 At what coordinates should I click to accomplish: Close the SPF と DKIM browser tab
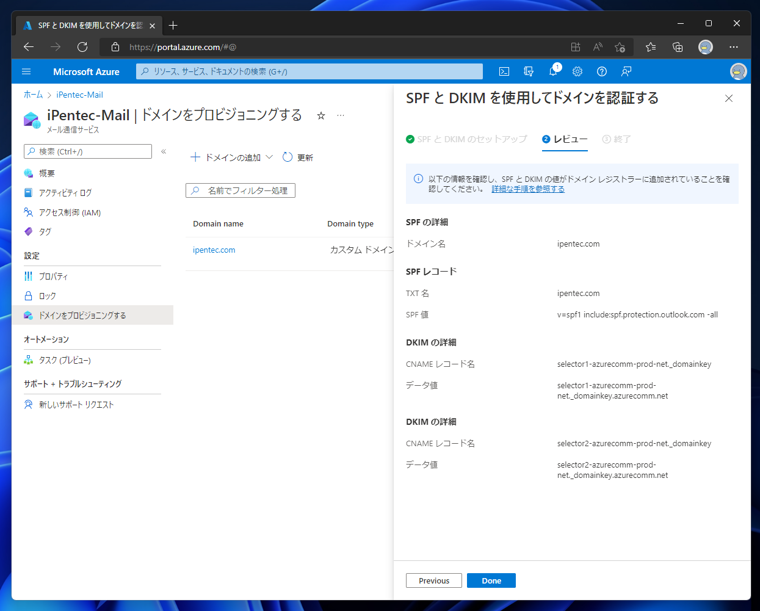point(152,26)
